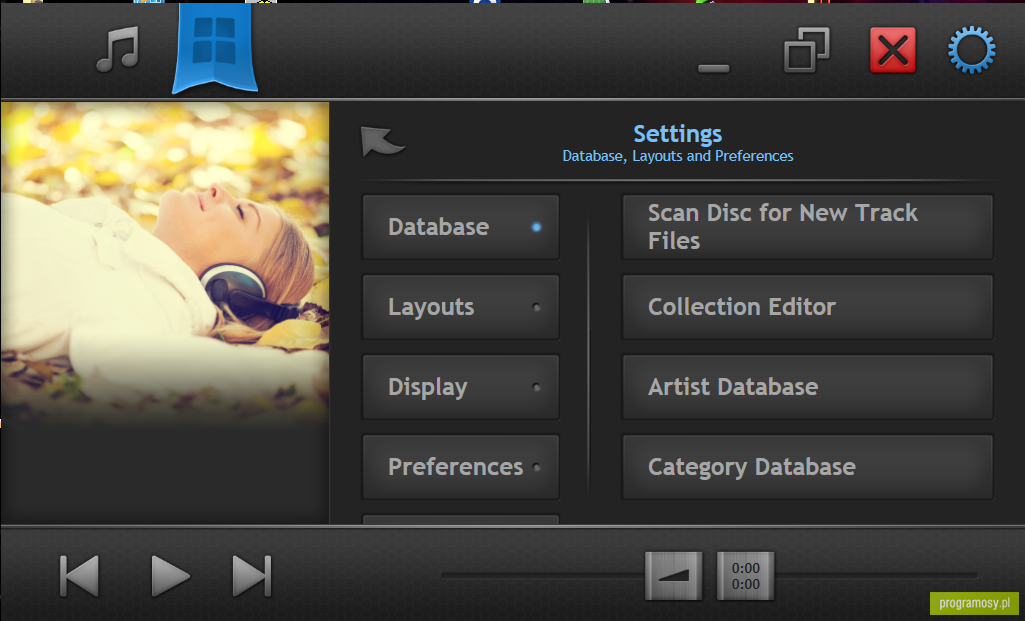Click the 0:00 time position handle
The image size is (1025, 621).
pyautogui.click(x=746, y=576)
